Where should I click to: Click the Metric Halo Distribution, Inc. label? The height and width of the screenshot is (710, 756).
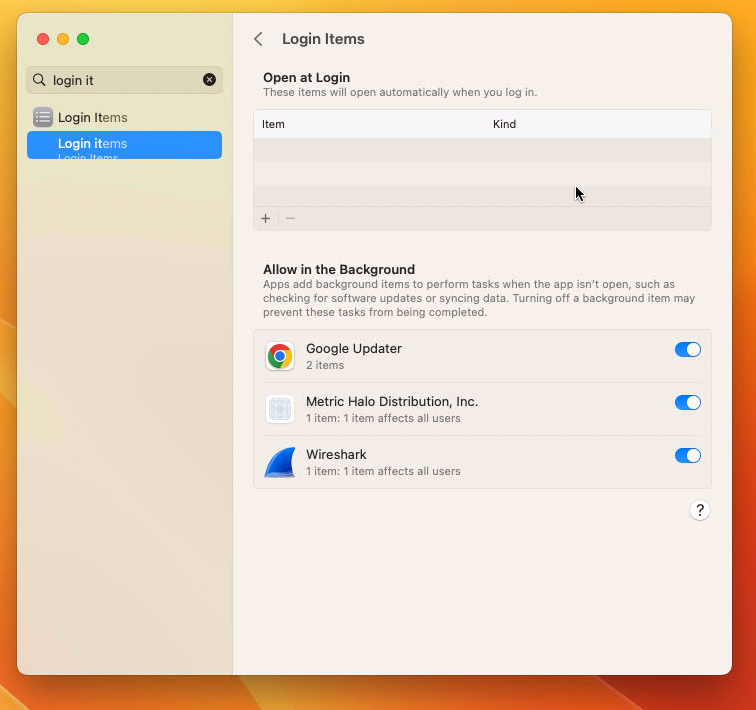tap(392, 402)
